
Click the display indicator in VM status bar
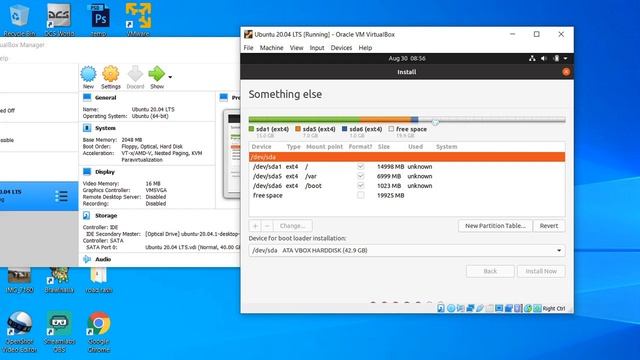pos(499,308)
